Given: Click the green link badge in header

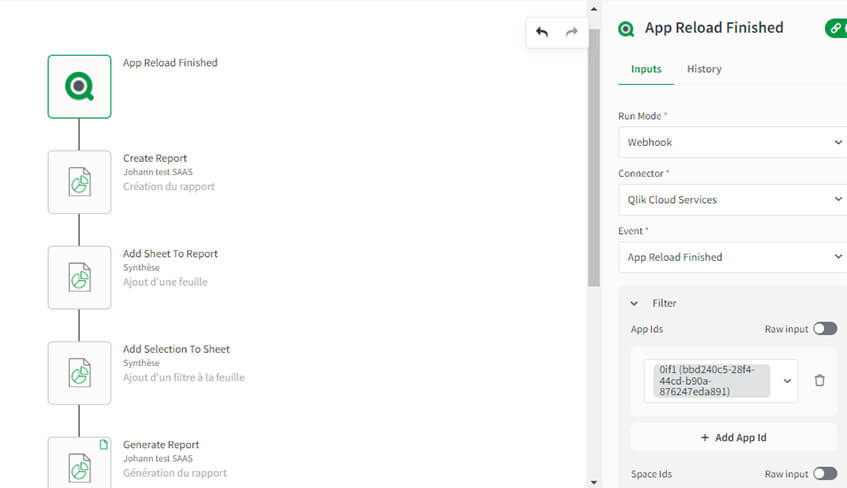Looking at the screenshot, I should 836,28.
